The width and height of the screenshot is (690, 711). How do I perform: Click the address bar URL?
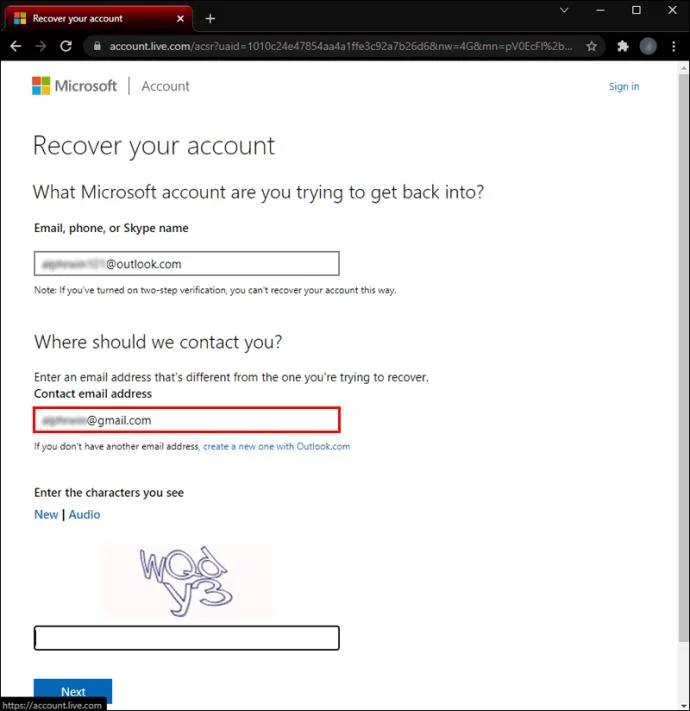pyautogui.click(x=340, y=46)
